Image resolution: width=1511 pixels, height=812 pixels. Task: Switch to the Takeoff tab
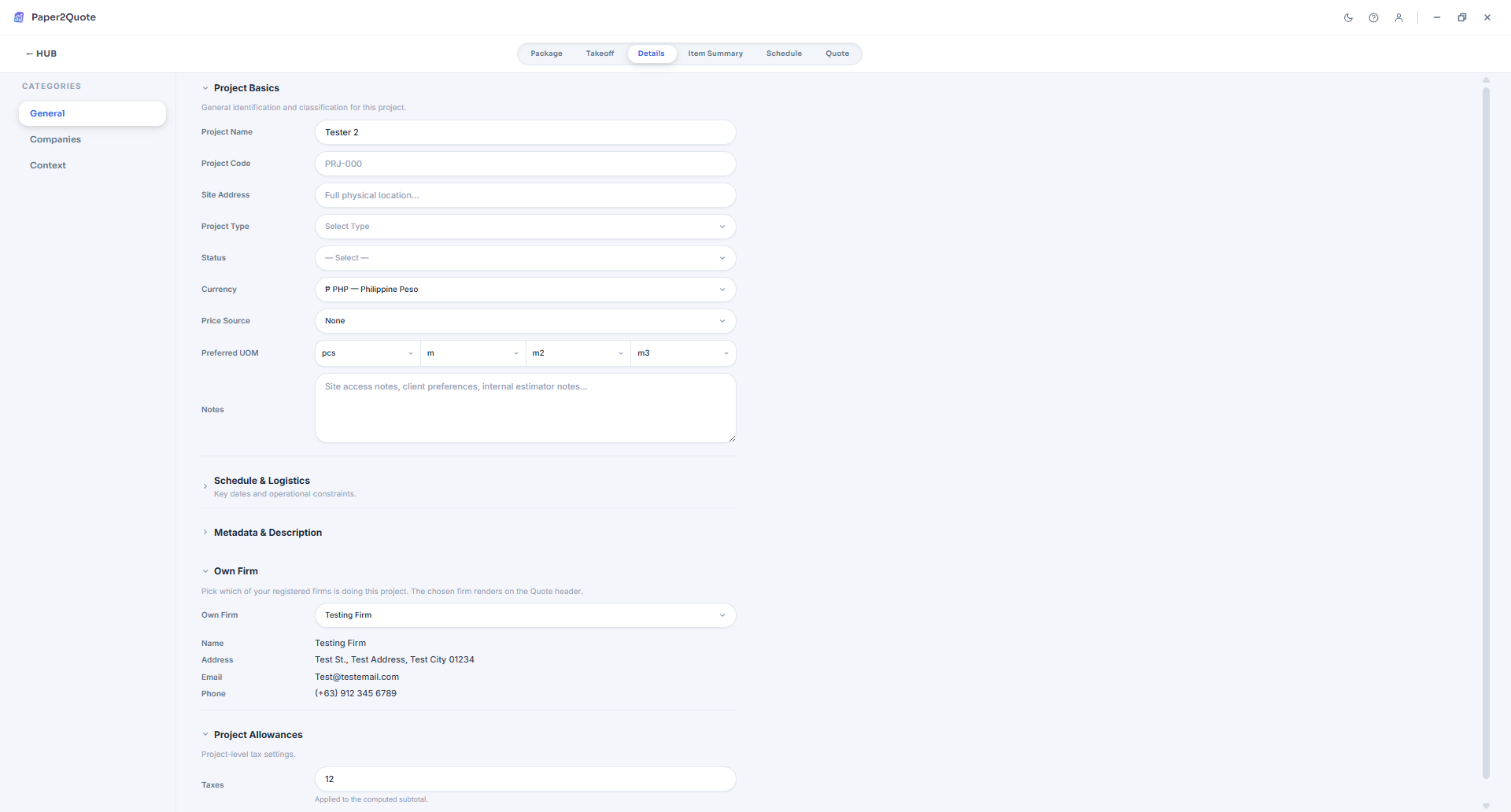tap(600, 54)
